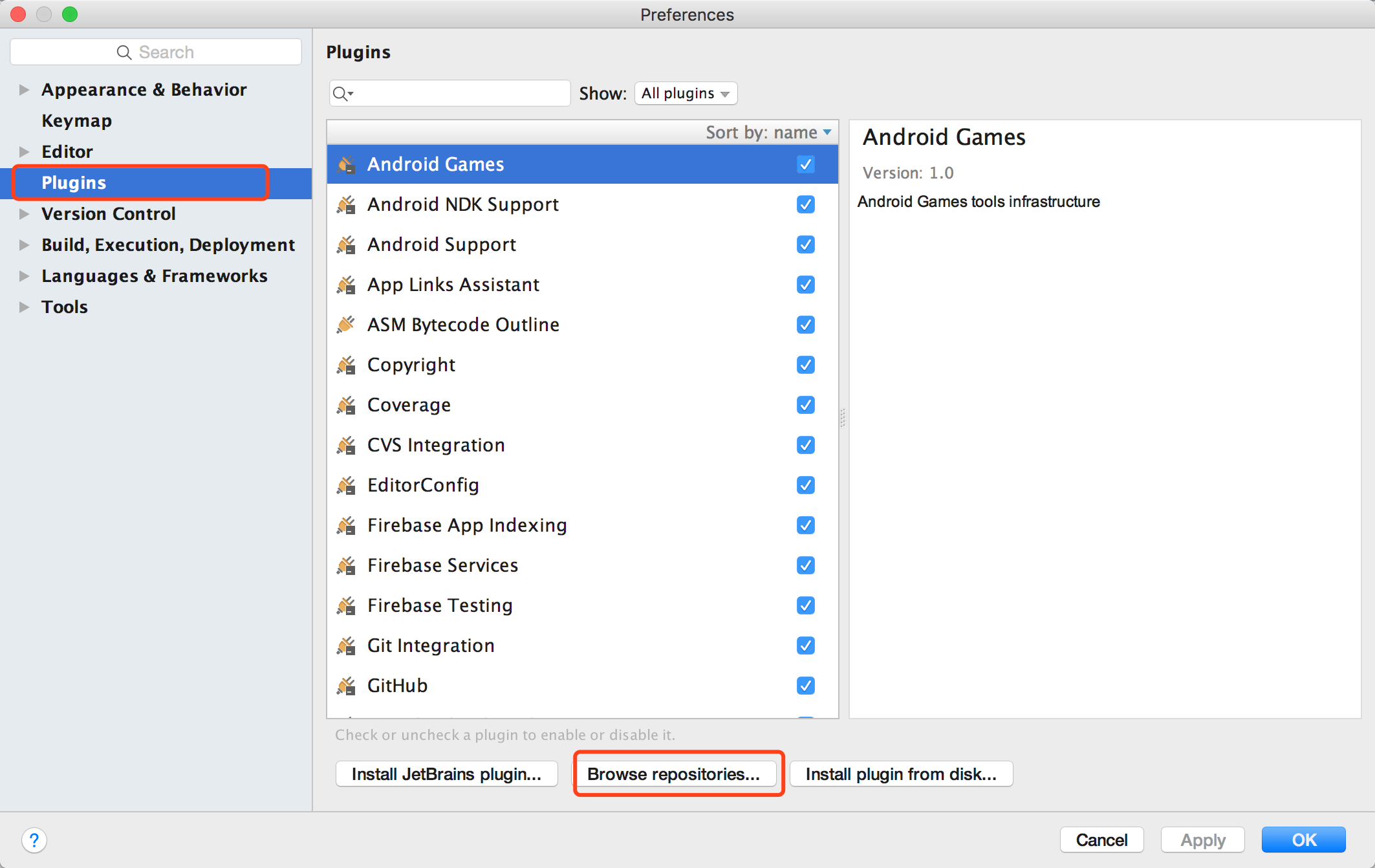
Task: Click the Android Games plugin icon
Action: tap(349, 163)
